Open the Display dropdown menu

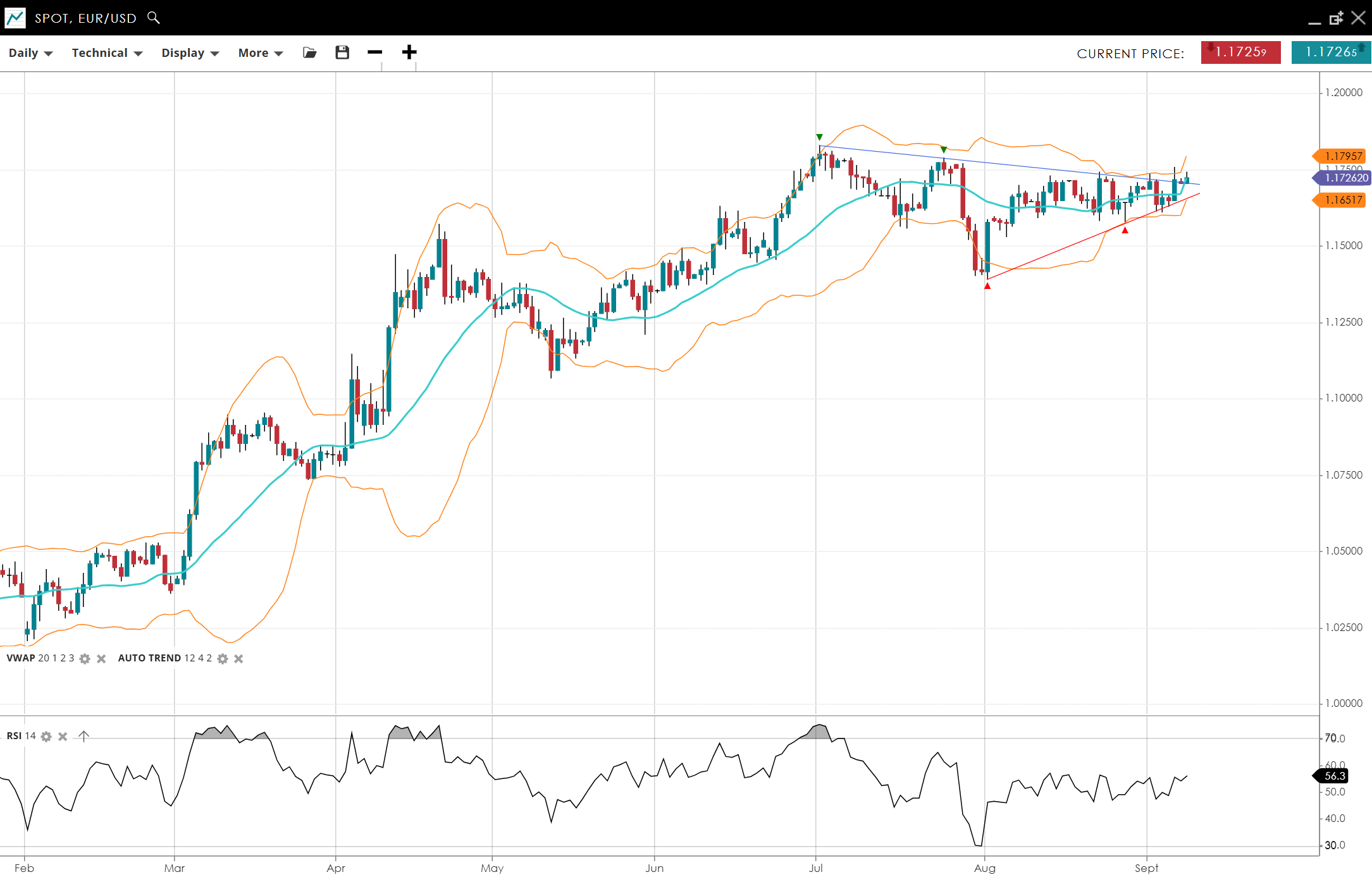[190, 53]
